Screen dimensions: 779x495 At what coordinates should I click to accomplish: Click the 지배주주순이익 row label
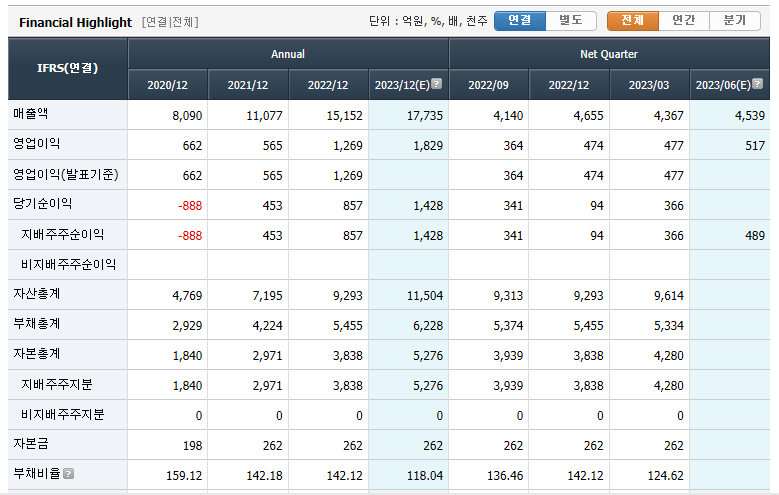pos(63,235)
